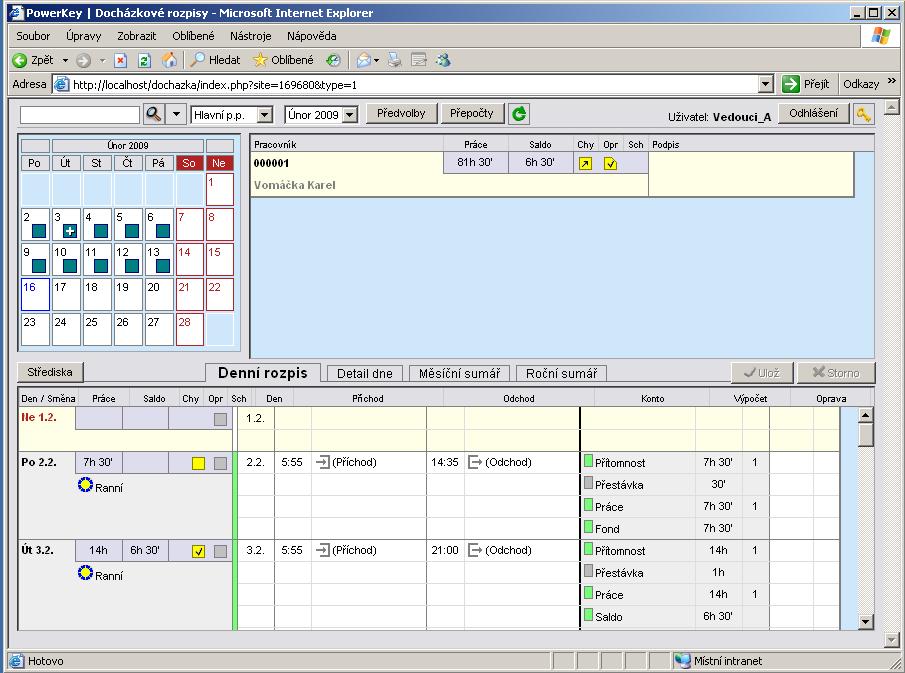Open the Úpravy menu
This screenshot has height=673, width=905.
84,36
